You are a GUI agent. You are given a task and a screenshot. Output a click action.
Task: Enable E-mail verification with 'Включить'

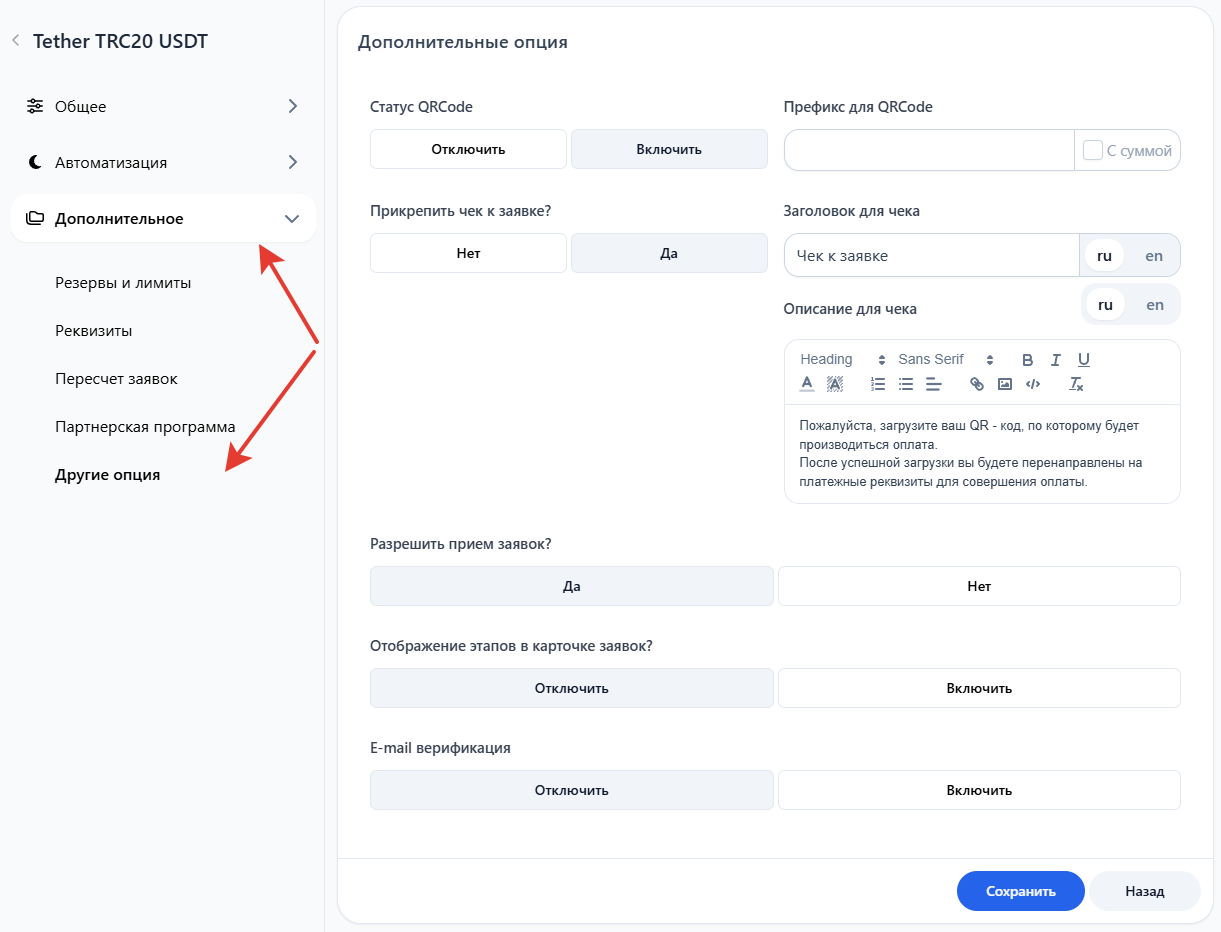pos(979,790)
